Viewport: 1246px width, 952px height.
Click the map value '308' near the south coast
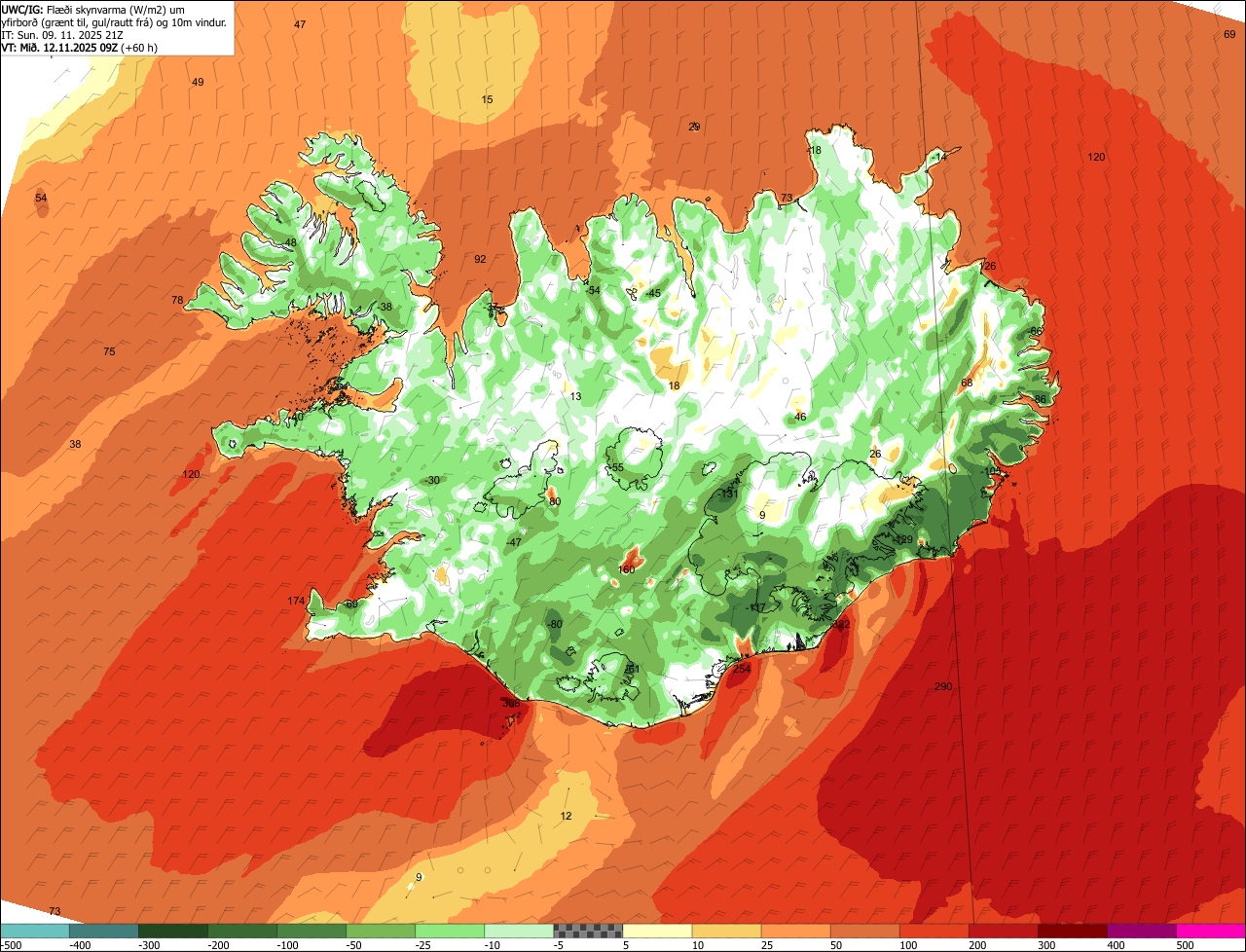510,703
